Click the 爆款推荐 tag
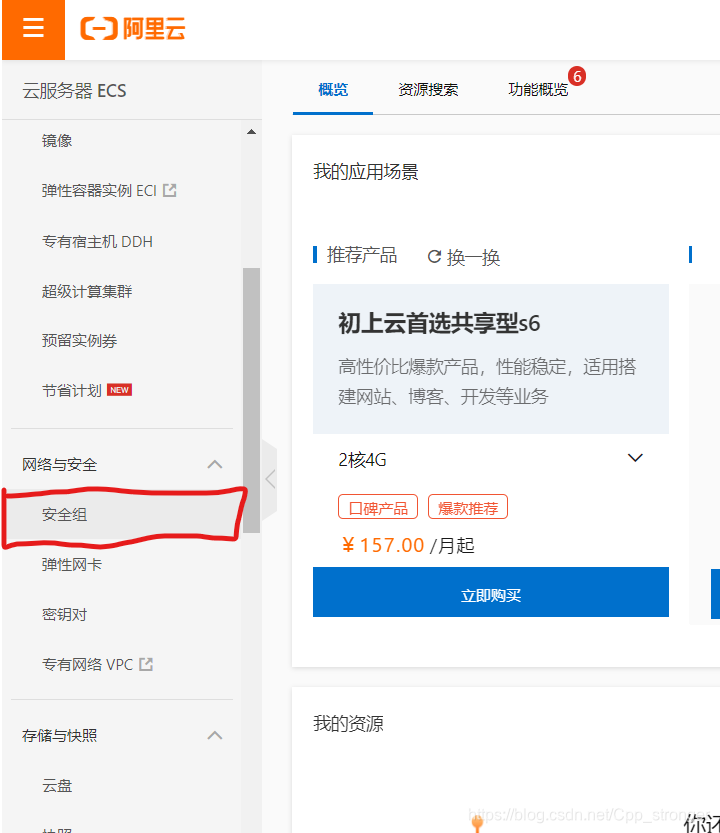Viewport: 720px width, 833px height. [x=468, y=507]
